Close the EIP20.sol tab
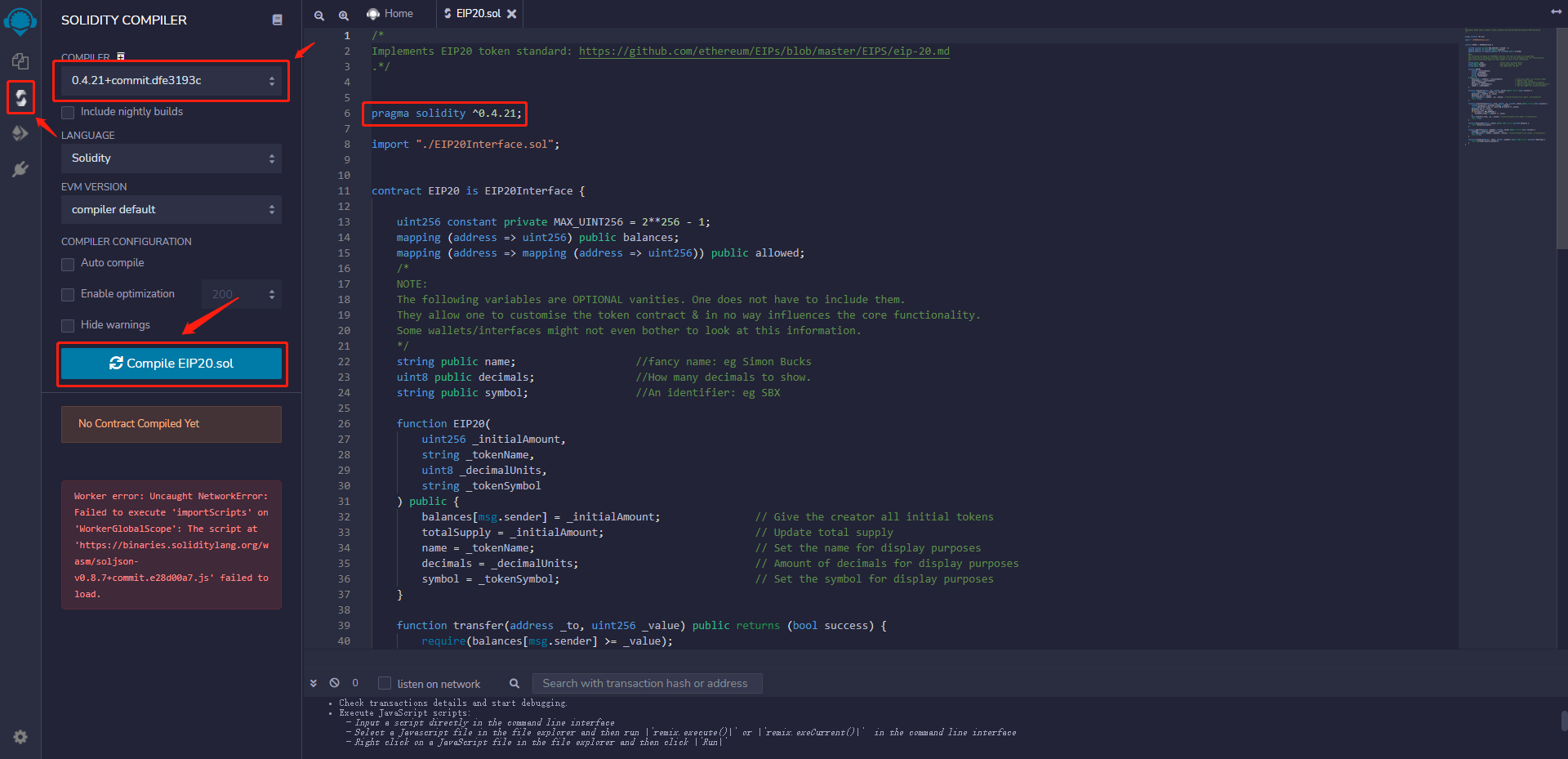This screenshot has width=1568, height=759. [512, 14]
